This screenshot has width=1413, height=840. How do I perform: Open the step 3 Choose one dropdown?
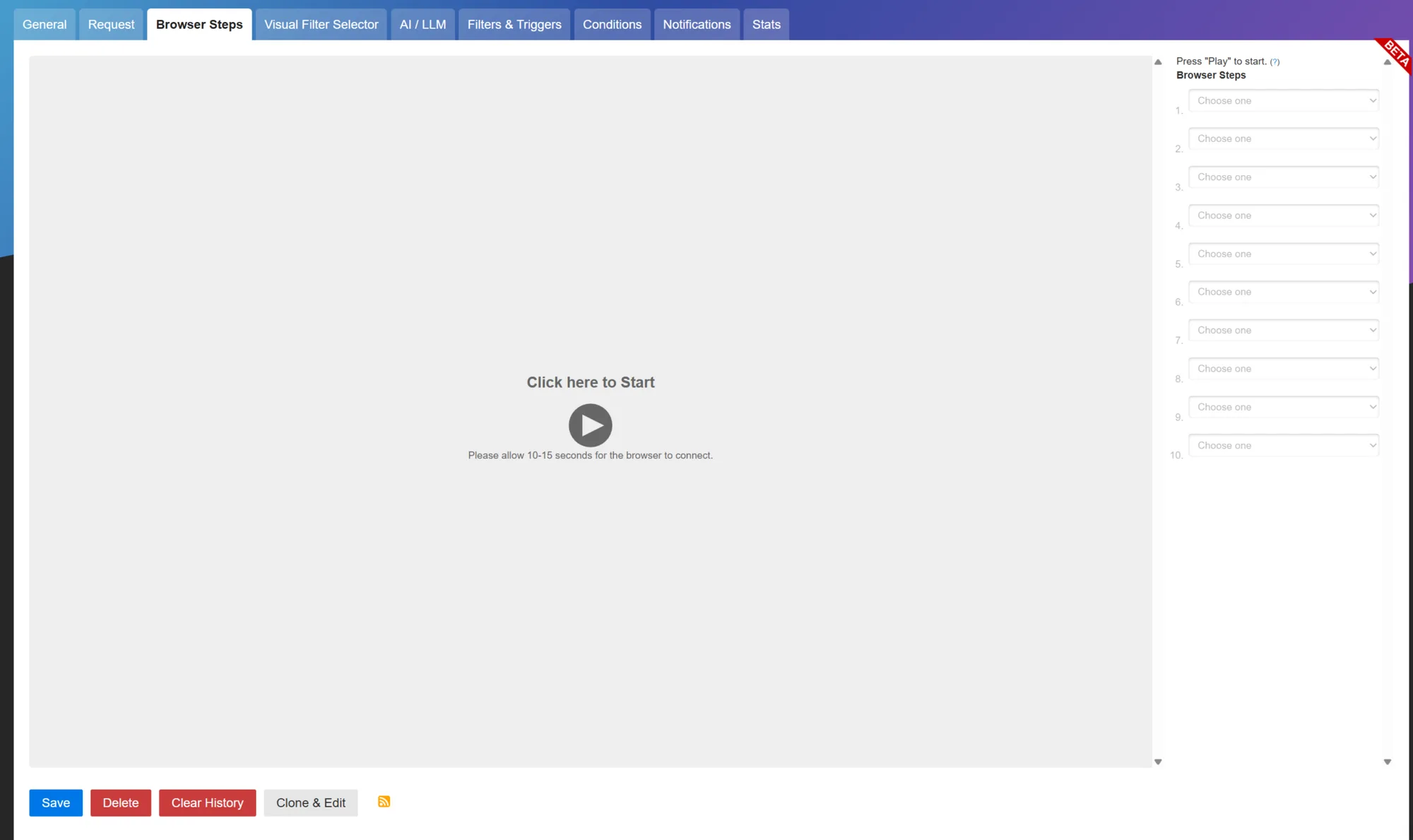pyautogui.click(x=1284, y=177)
